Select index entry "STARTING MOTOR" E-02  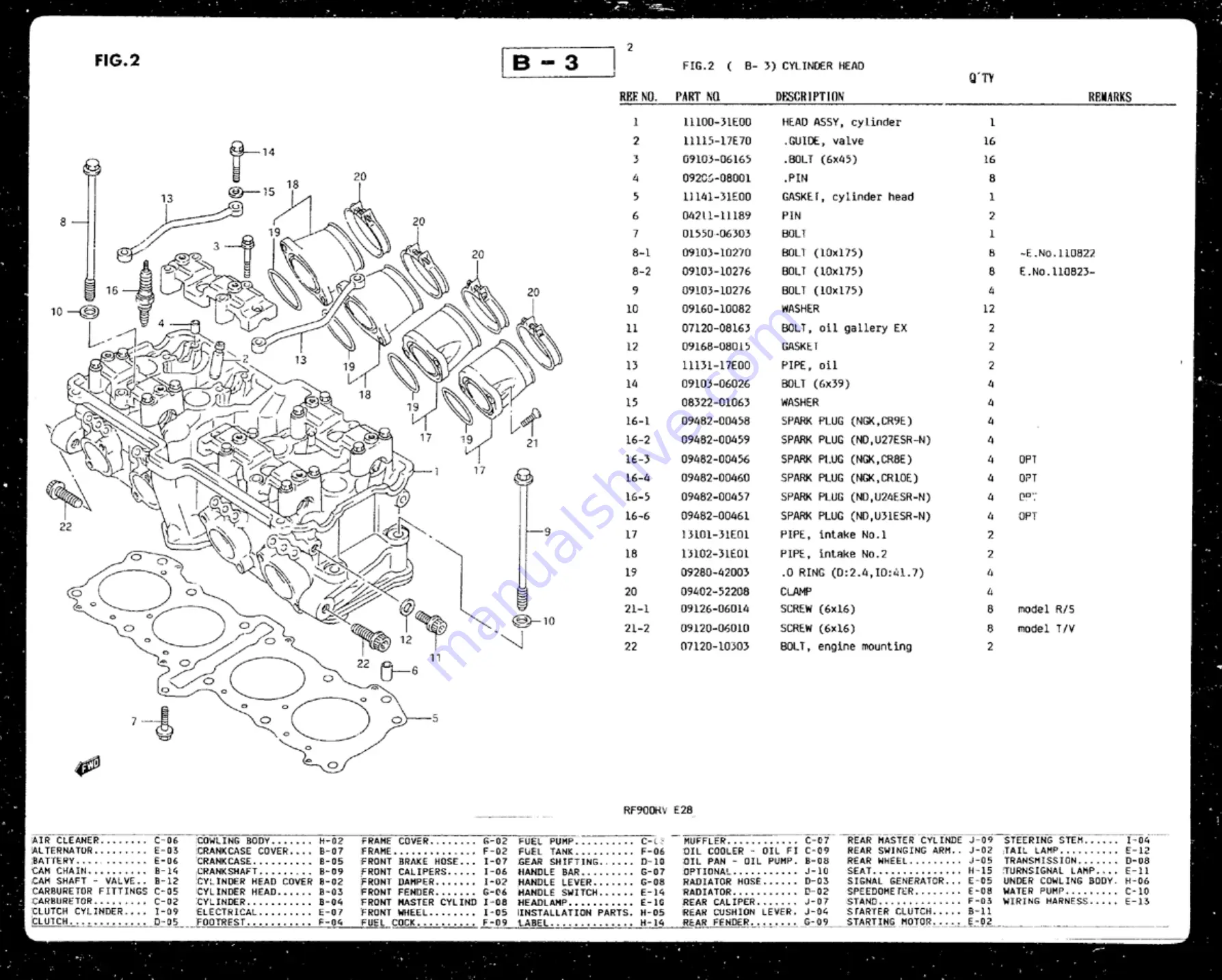920,922
